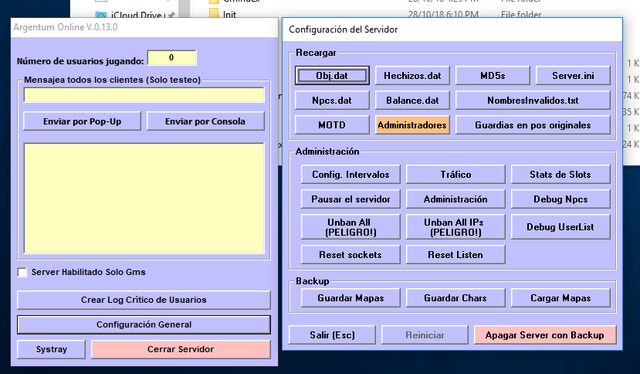Click the MD5s button
Viewport: 640px width, 374px height.
pyautogui.click(x=493, y=76)
